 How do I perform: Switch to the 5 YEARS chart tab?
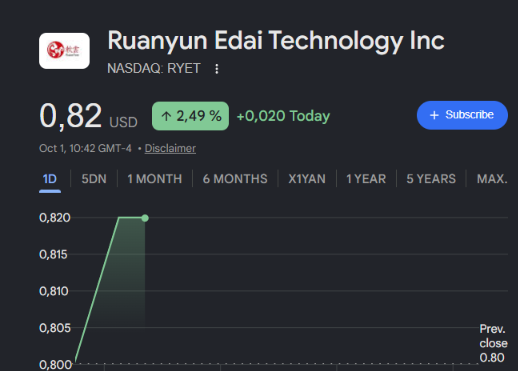point(431,179)
